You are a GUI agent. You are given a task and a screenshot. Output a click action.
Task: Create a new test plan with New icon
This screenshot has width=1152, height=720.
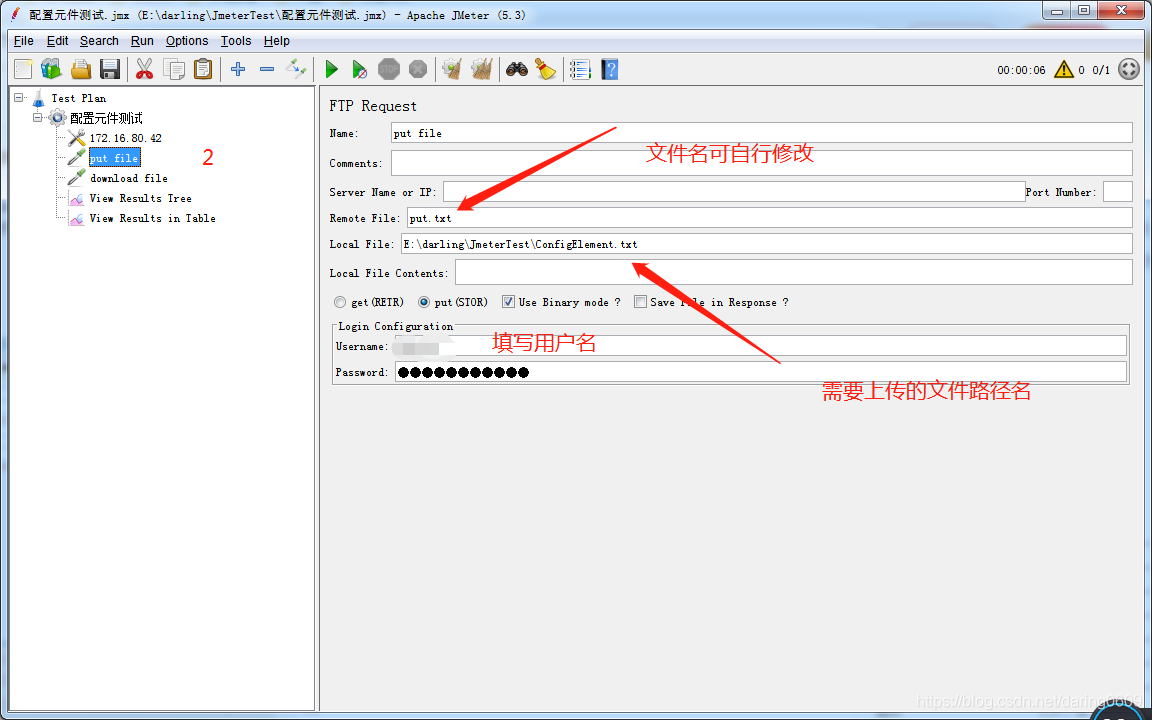point(23,69)
